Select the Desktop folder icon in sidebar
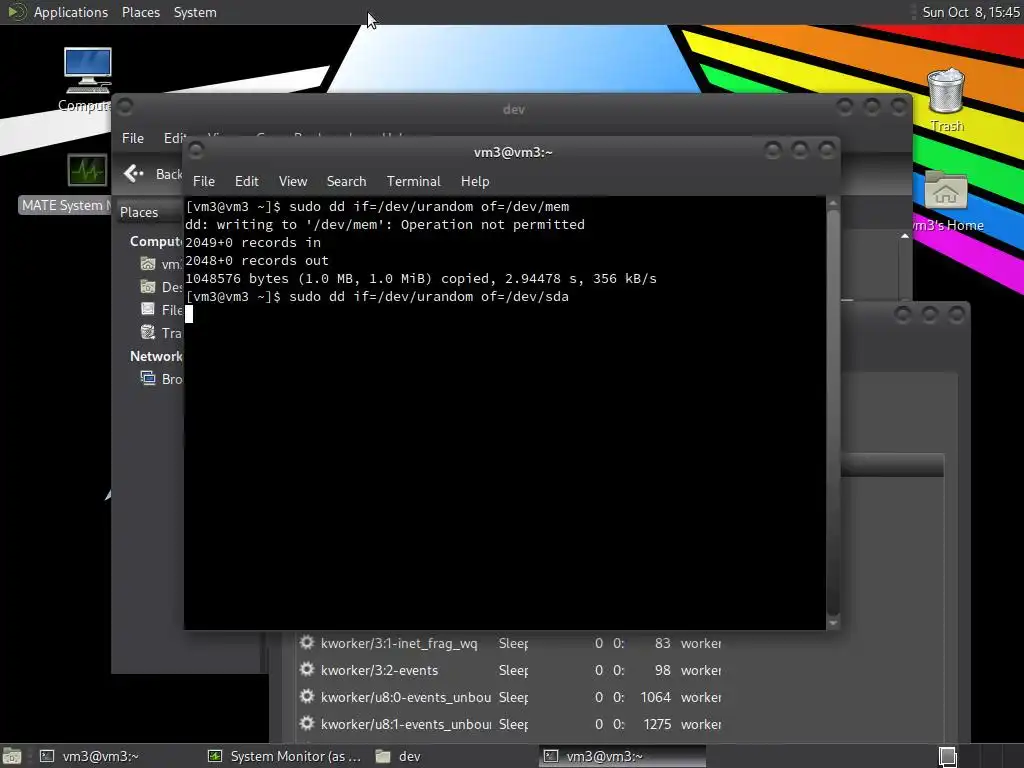 tap(148, 287)
